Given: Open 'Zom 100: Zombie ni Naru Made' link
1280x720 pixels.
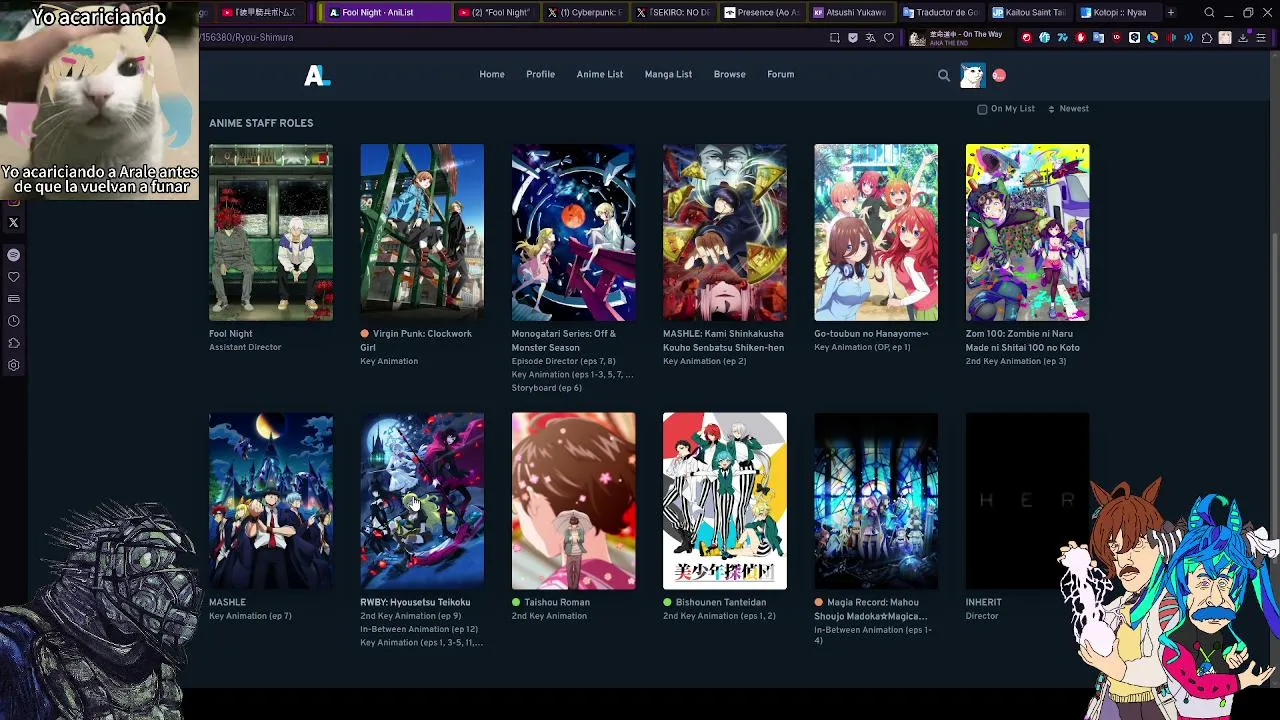Looking at the screenshot, I should [1023, 341].
